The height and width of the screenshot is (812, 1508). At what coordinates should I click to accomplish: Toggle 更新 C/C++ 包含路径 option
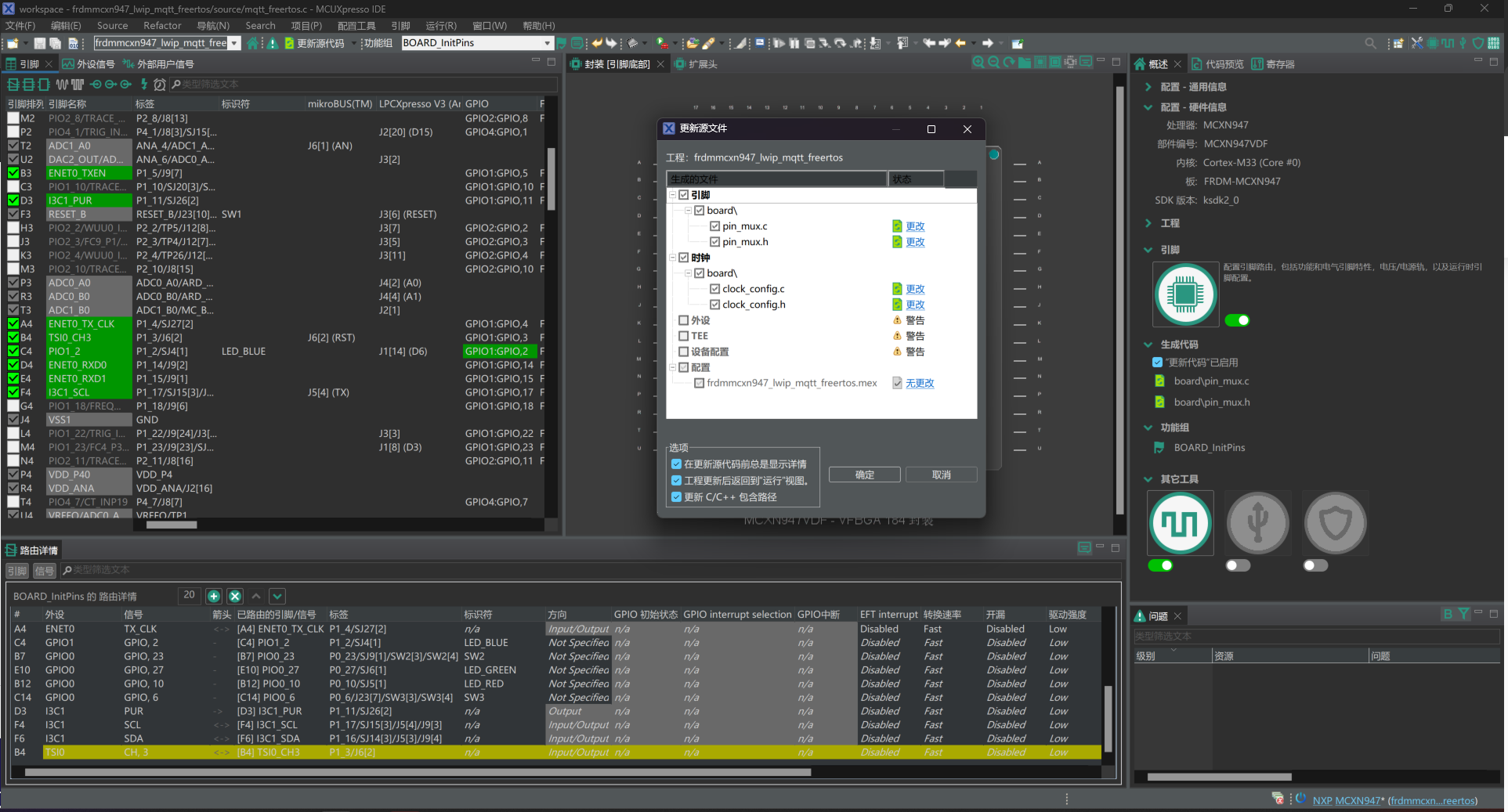click(x=676, y=497)
